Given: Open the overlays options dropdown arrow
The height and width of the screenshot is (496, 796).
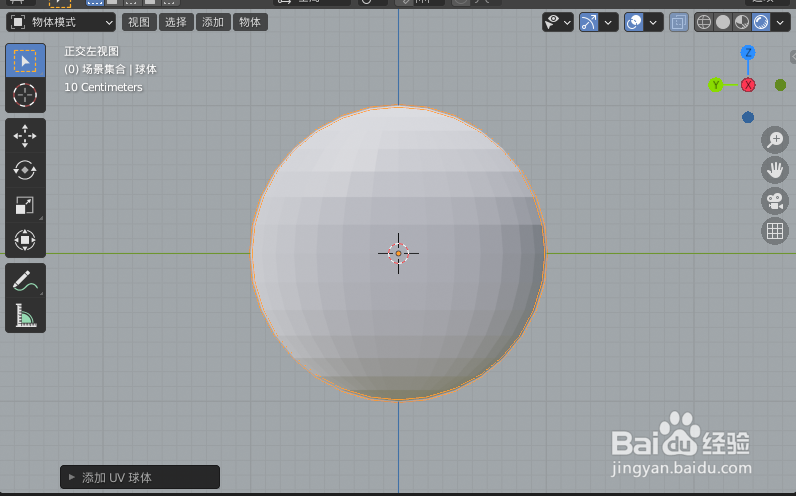Looking at the screenshot, I should tap(653, 22).
